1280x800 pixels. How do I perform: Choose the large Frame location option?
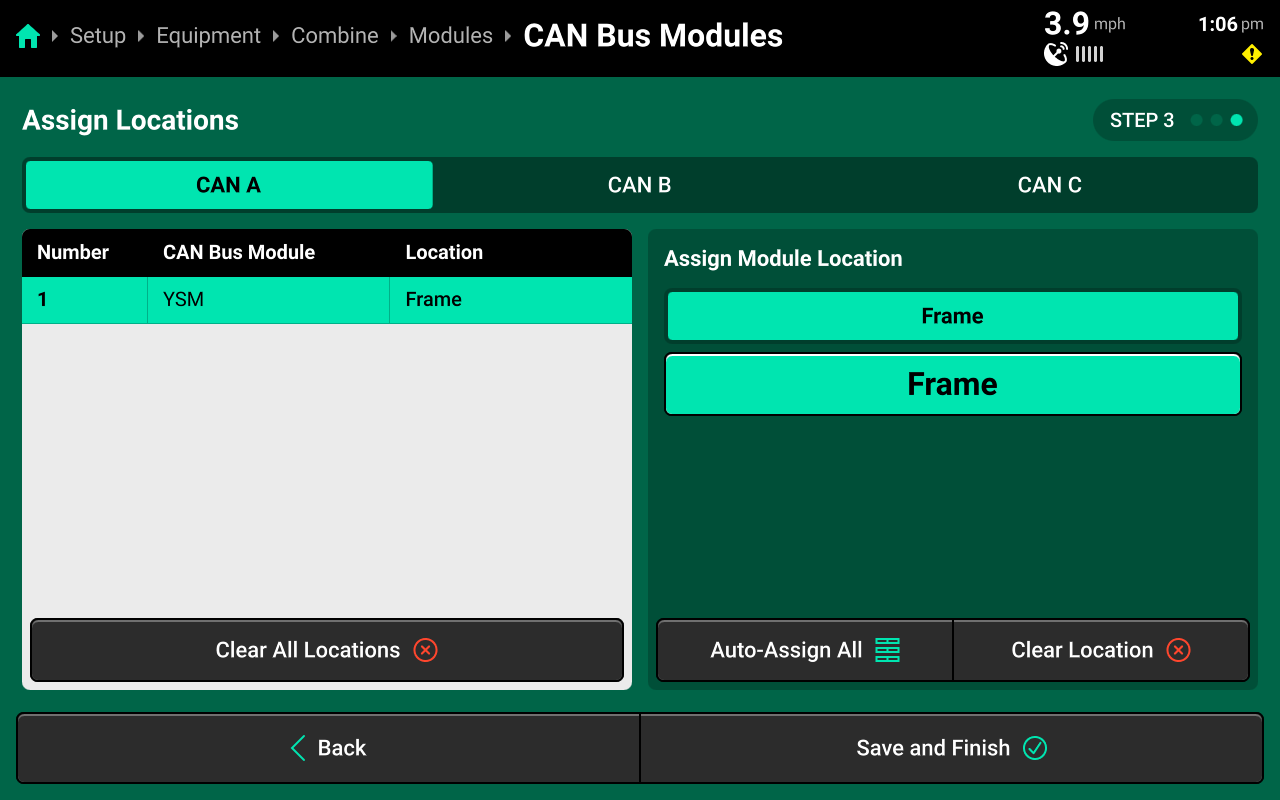(x=952, y=384)
